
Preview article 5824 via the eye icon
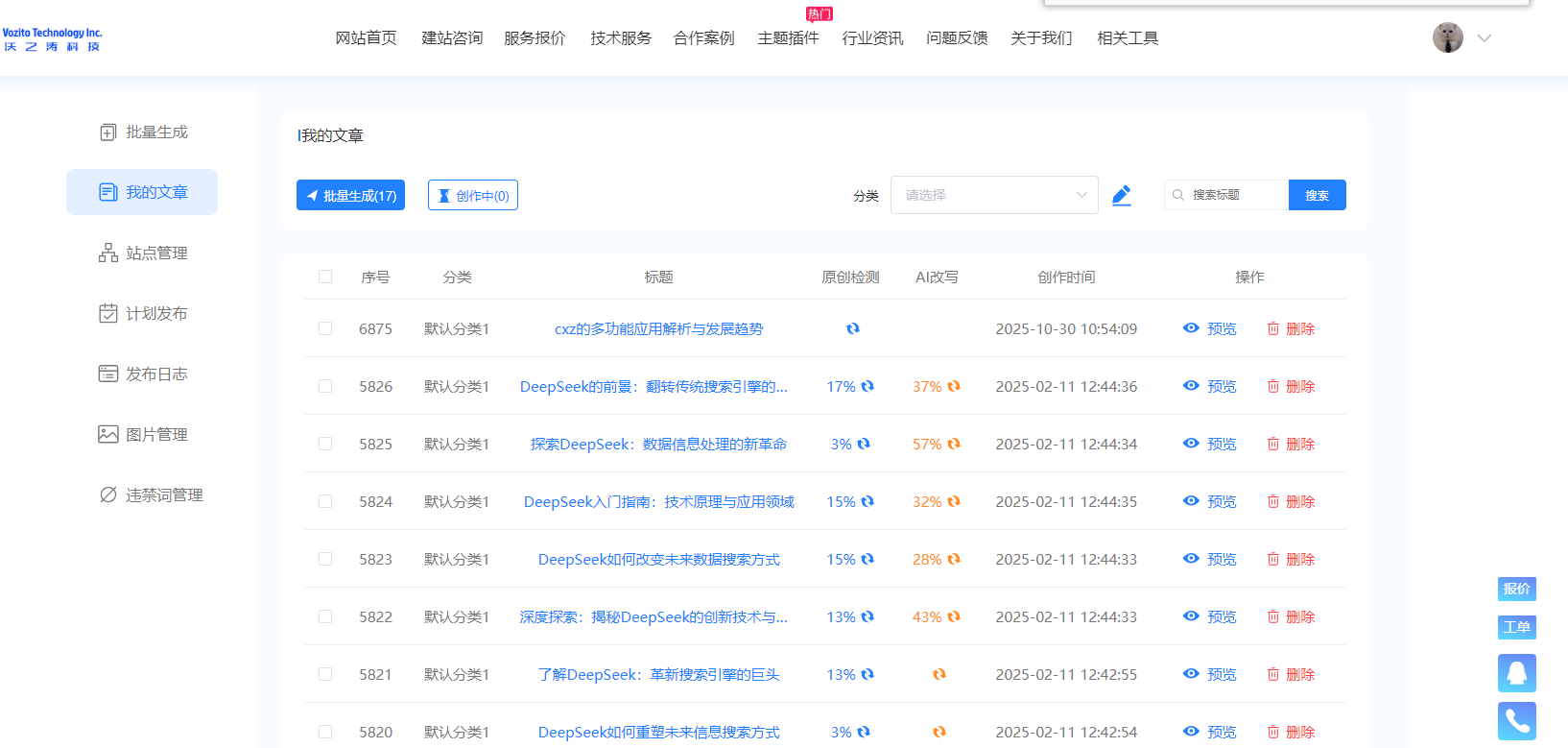[x=1191, y=501]
